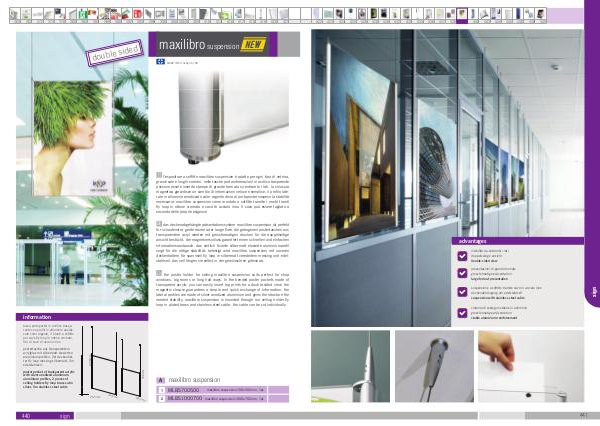Click the suspension frame dimension diagram
The width and height of the screenshot is (600, 426).
[112, 363]
